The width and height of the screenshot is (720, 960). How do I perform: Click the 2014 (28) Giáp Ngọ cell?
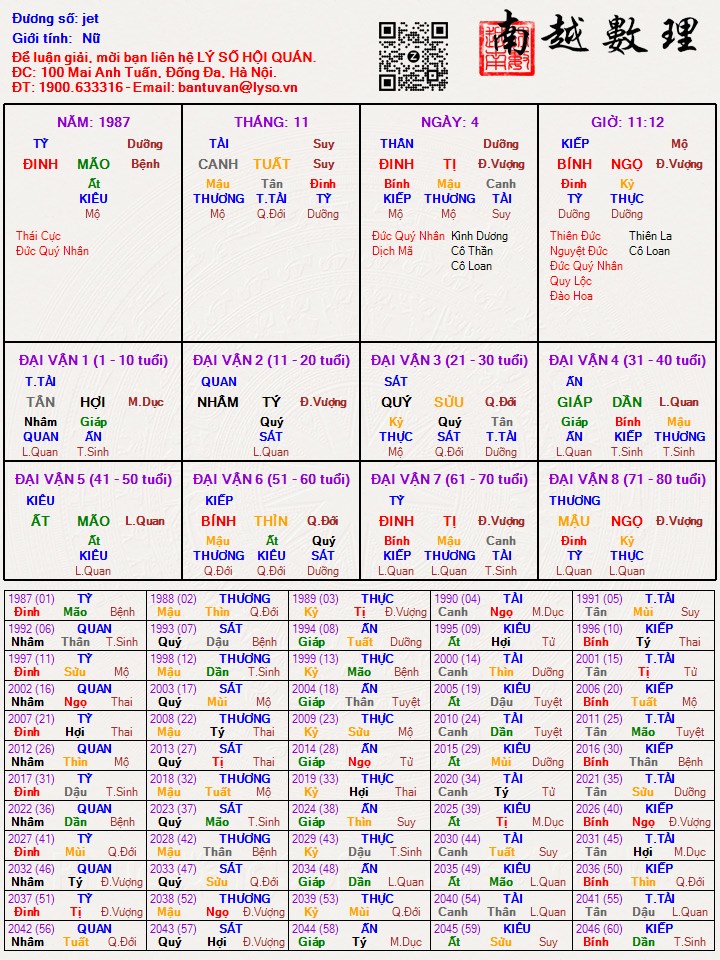359,756
